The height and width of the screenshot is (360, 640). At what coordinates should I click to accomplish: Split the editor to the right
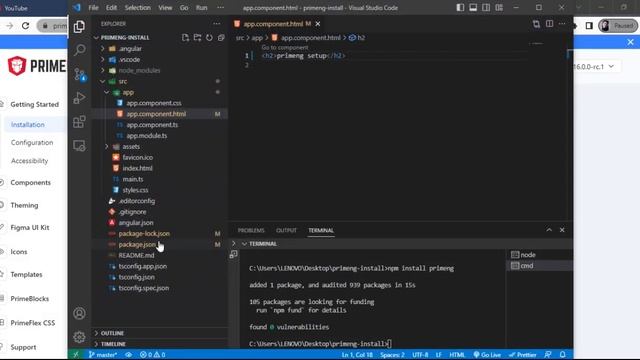point(549,24)
